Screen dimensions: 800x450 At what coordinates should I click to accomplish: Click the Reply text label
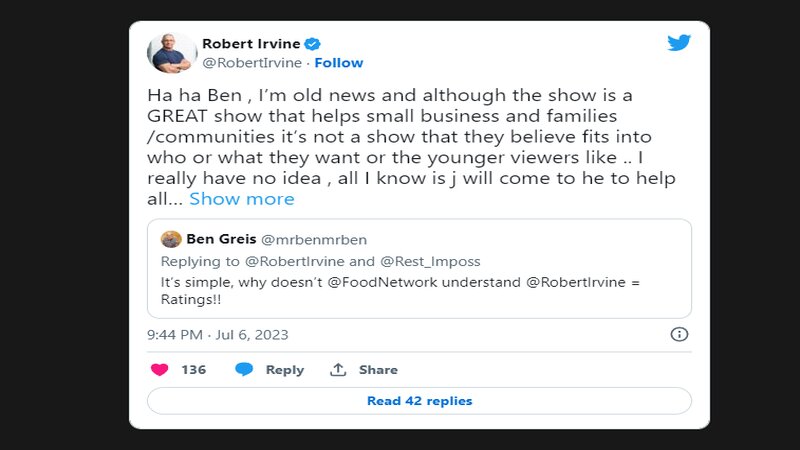(284, 370)
